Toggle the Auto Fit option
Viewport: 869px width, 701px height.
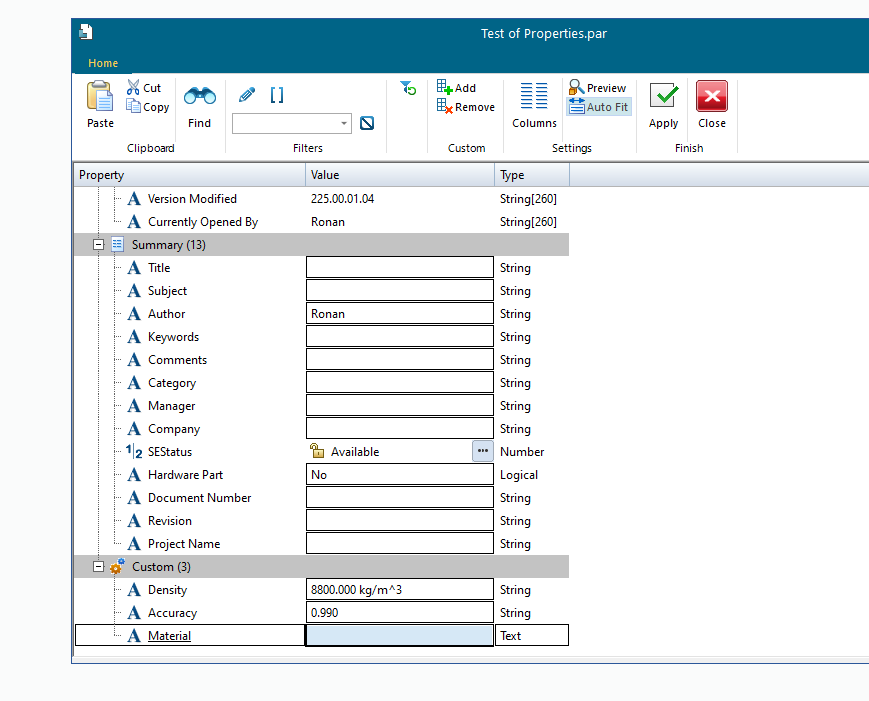pyautogui.click(x=599, y=107)
